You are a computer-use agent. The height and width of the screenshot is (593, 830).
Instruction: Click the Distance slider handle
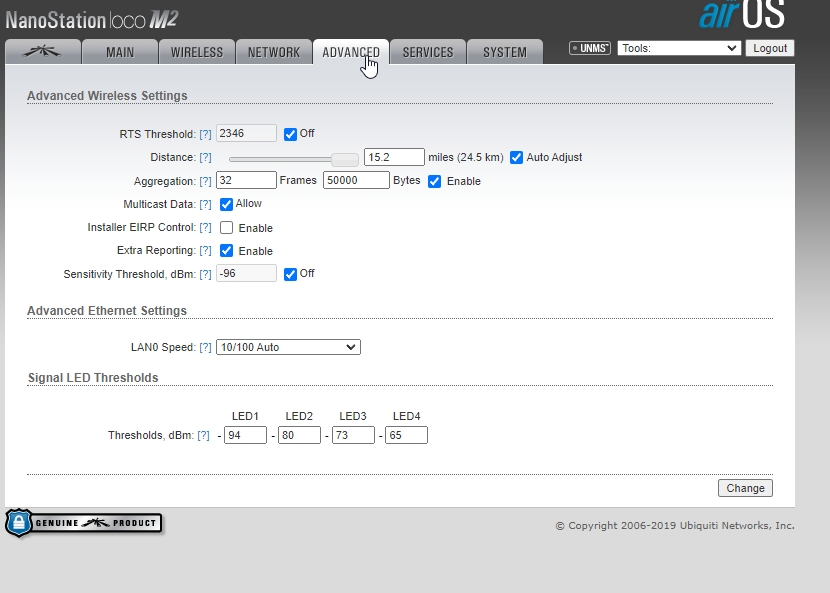[345, 159]
